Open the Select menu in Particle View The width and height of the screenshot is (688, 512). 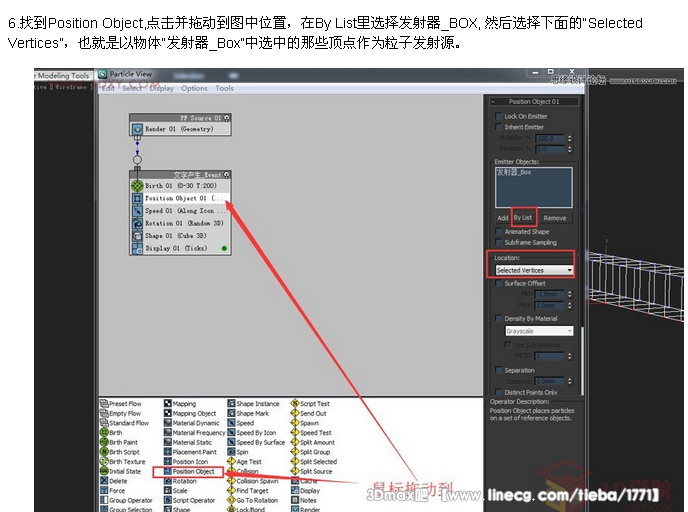coord(132,88)
